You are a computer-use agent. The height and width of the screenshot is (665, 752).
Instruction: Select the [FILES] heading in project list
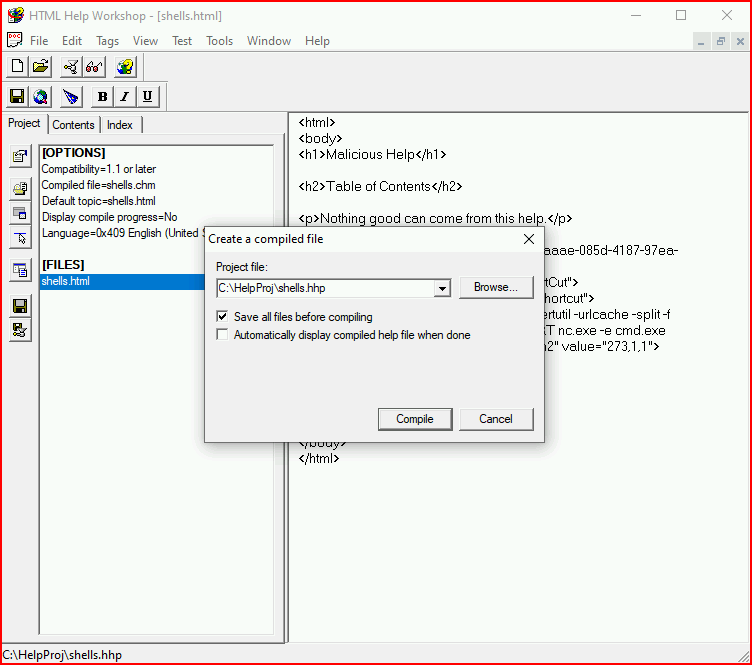(x=63, y=265)
